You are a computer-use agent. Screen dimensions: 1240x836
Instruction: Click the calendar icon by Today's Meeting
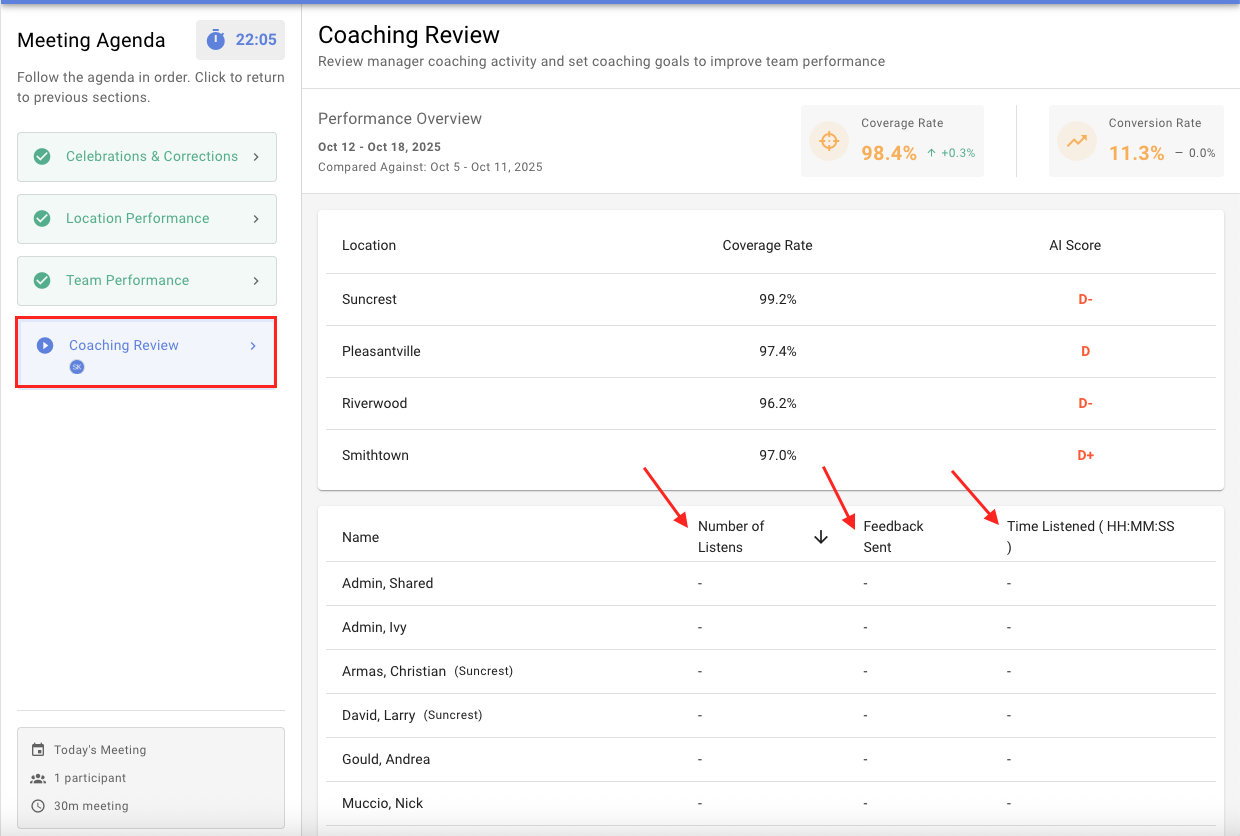point(38,750)
